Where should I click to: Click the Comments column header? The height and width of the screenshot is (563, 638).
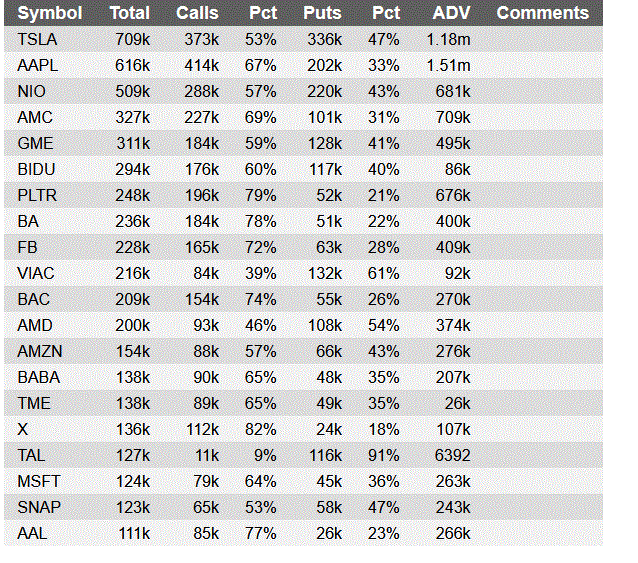click(543, 13)
